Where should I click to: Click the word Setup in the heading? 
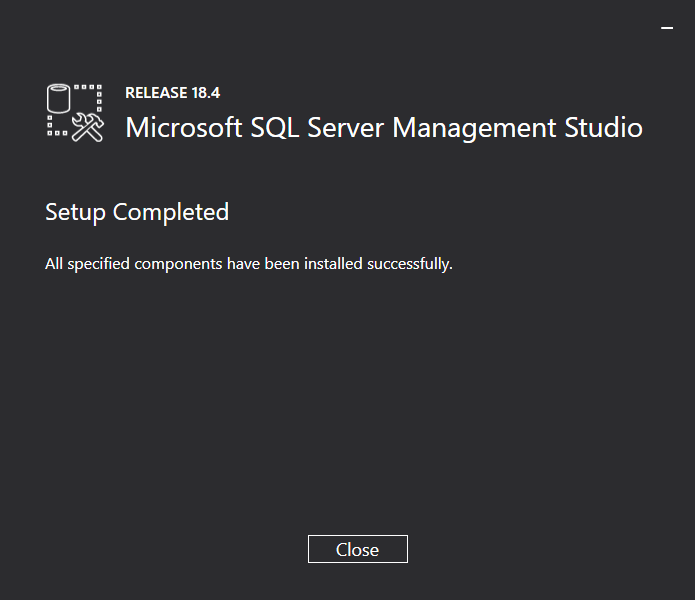76,212
